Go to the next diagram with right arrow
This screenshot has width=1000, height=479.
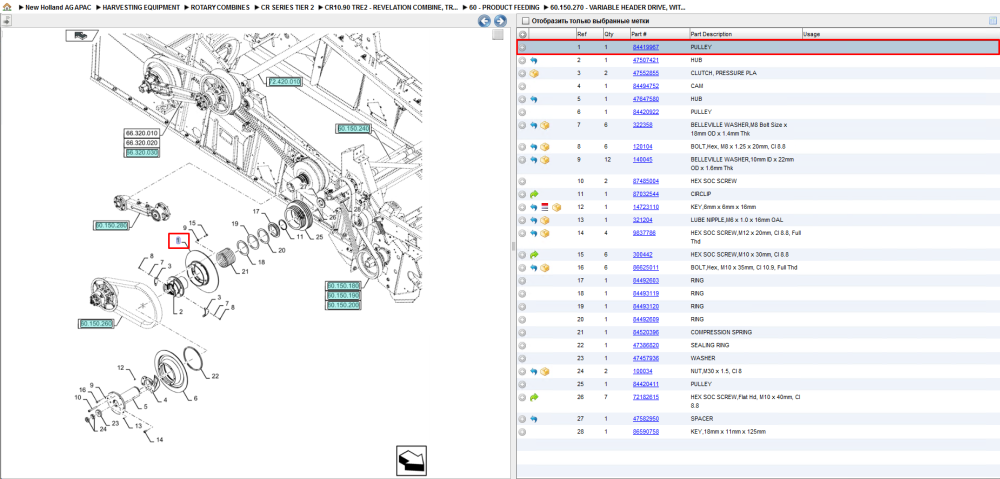click(500, 21)
